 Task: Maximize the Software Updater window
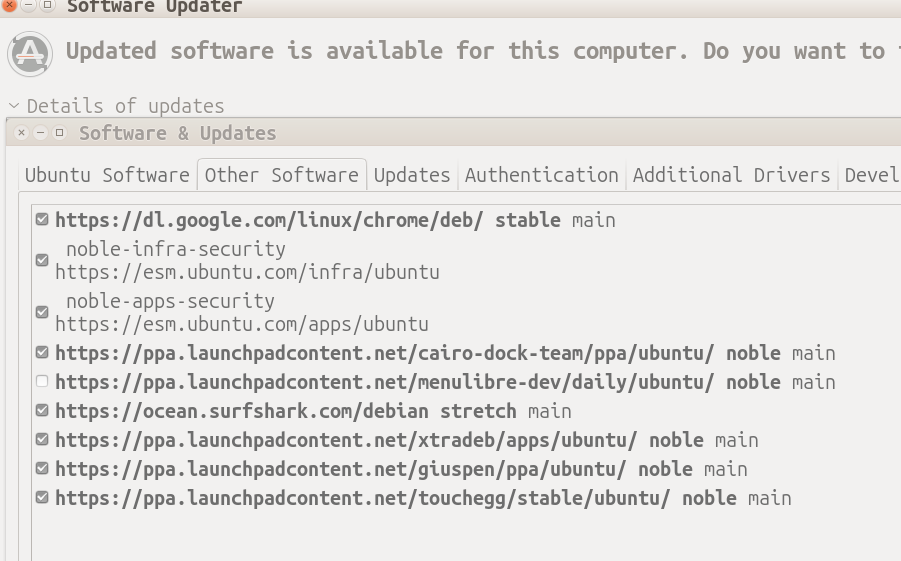click(47, 5)
